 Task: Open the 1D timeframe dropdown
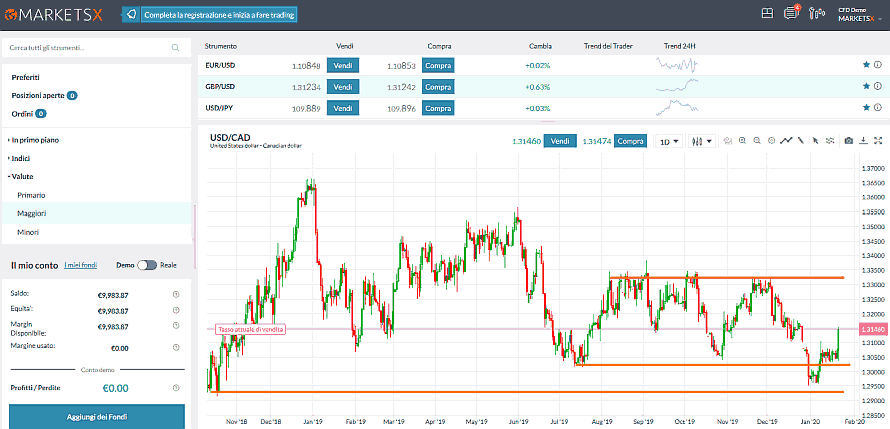pos(668,141)
